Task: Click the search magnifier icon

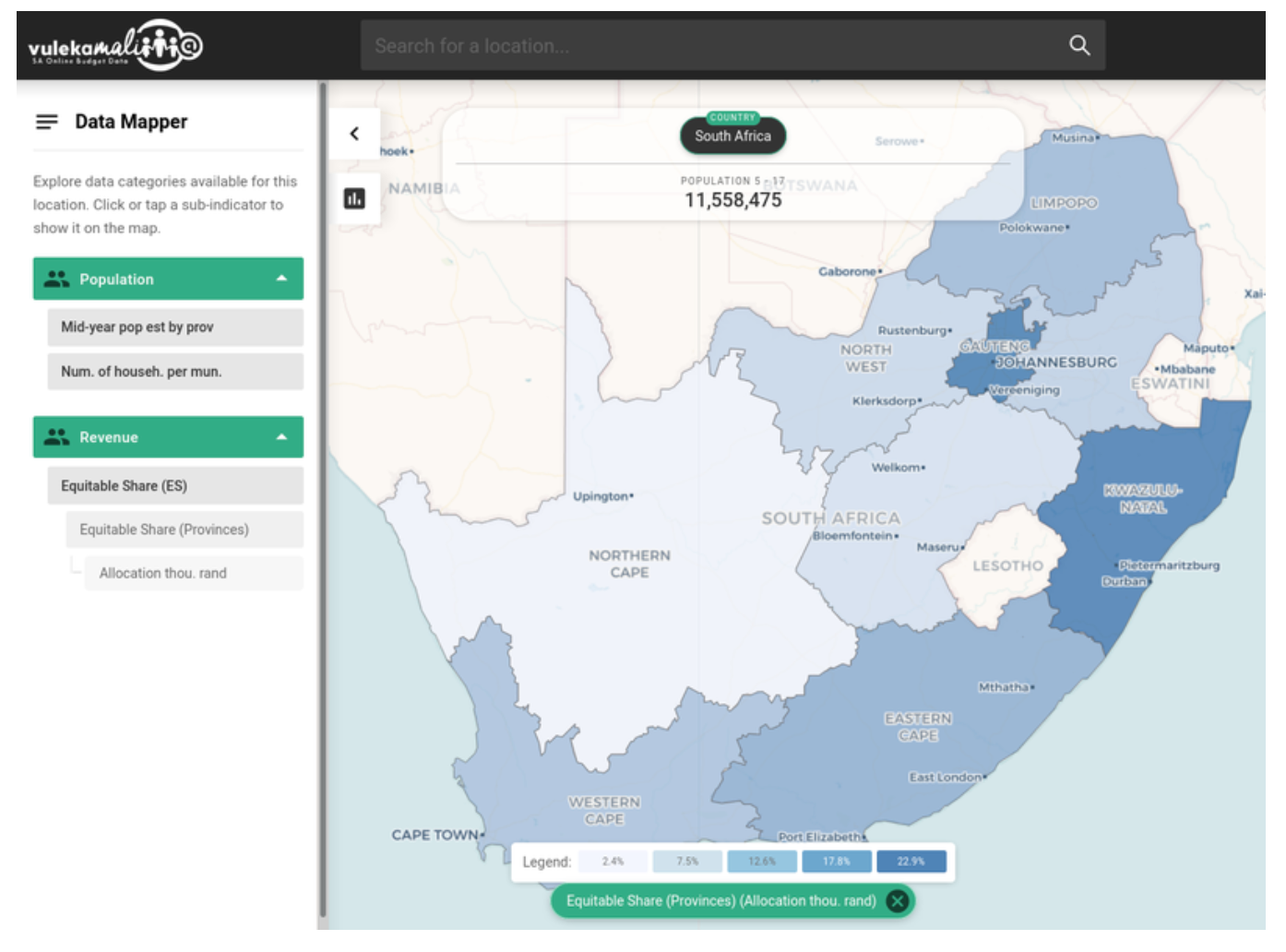Action: pos(1078,45)
